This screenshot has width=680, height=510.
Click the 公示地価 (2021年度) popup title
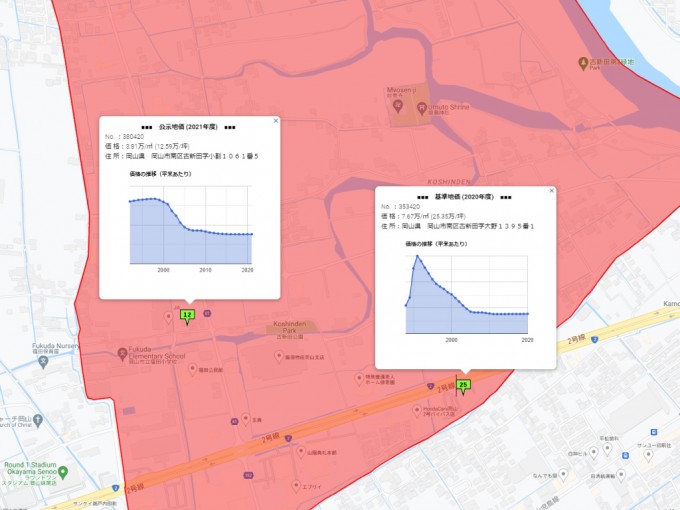coord(188,128)
